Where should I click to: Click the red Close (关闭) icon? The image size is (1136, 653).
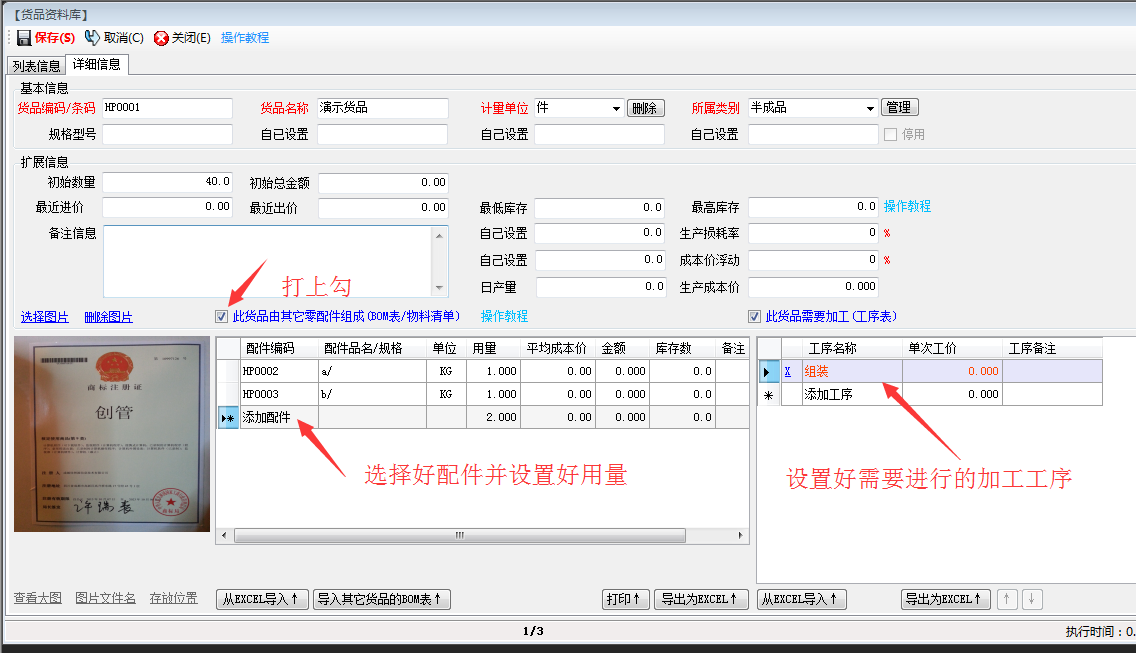coord(159,37)
